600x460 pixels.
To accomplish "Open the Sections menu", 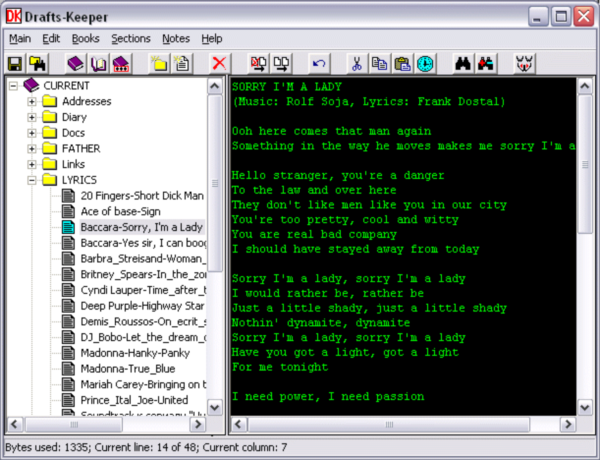I will click(x=131, y=38).
